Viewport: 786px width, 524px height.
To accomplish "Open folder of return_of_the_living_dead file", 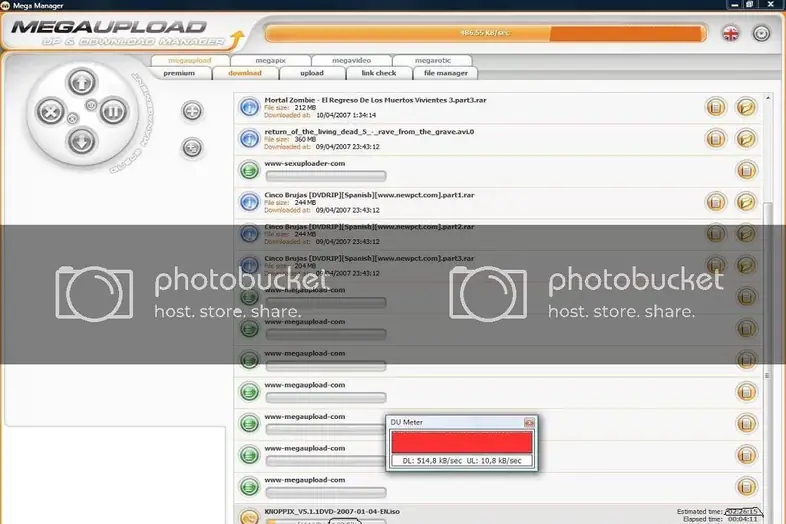I will [x=746, y=139].
